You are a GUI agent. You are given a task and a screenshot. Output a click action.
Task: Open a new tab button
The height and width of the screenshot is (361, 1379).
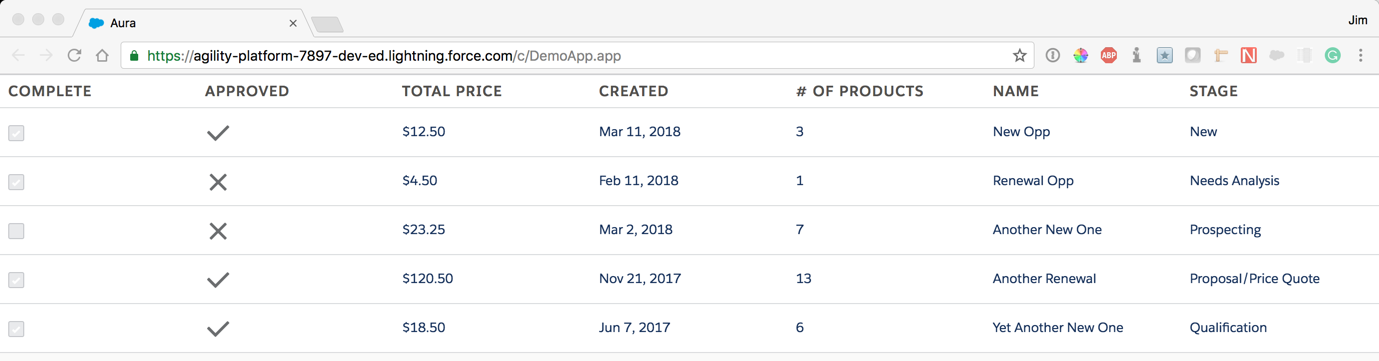[x=327, y=24]
